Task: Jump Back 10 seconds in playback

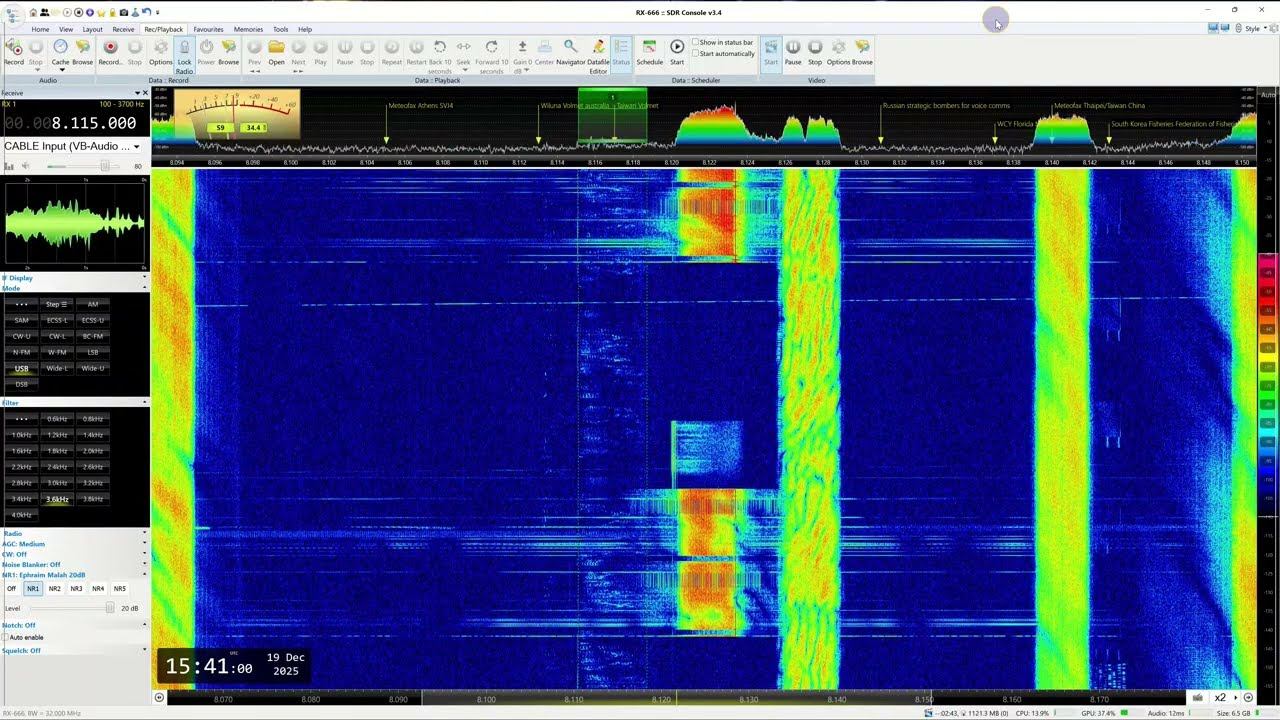Action: [440, 56]
